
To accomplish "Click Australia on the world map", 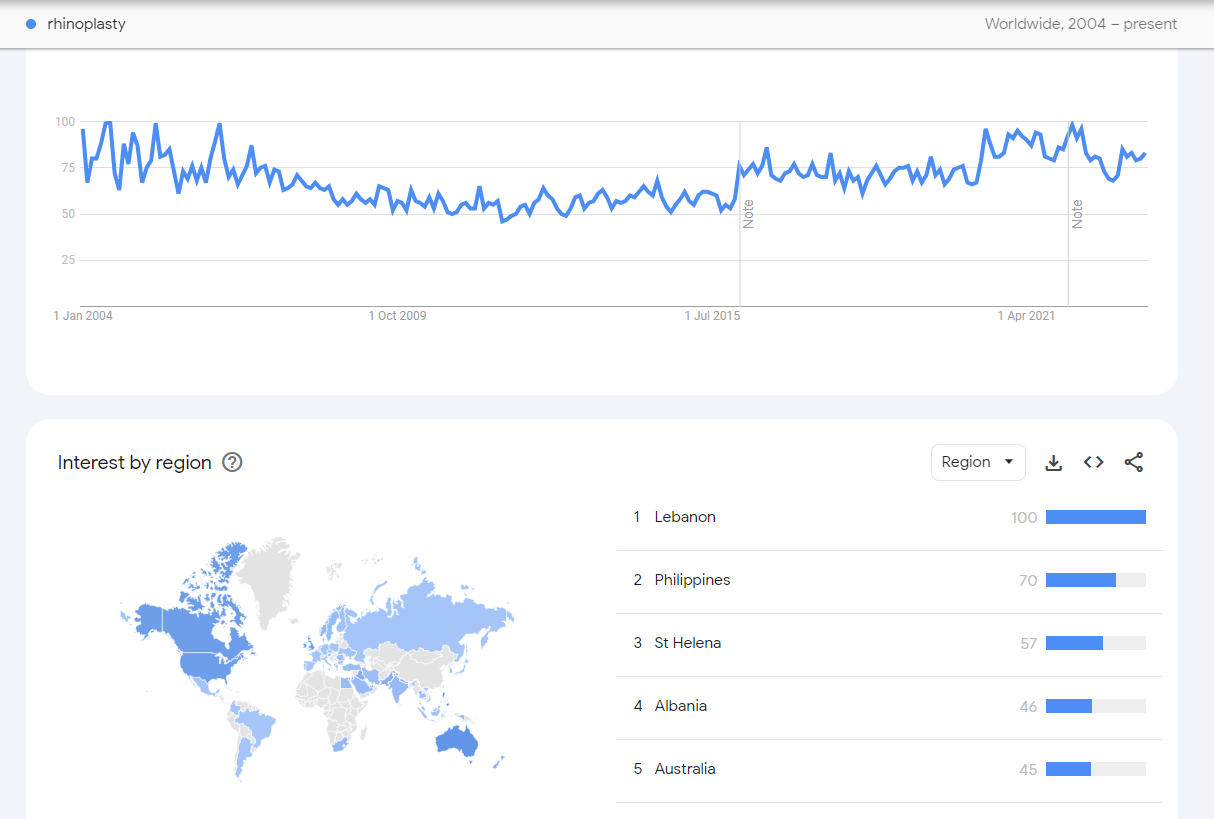I will (x=458, y=742).
